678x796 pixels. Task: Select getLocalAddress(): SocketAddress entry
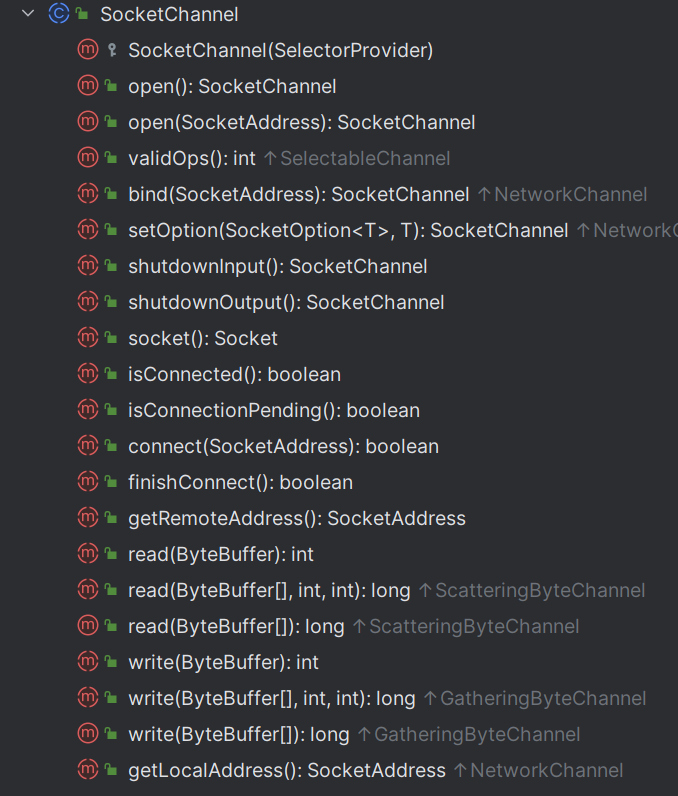(287, 771)
